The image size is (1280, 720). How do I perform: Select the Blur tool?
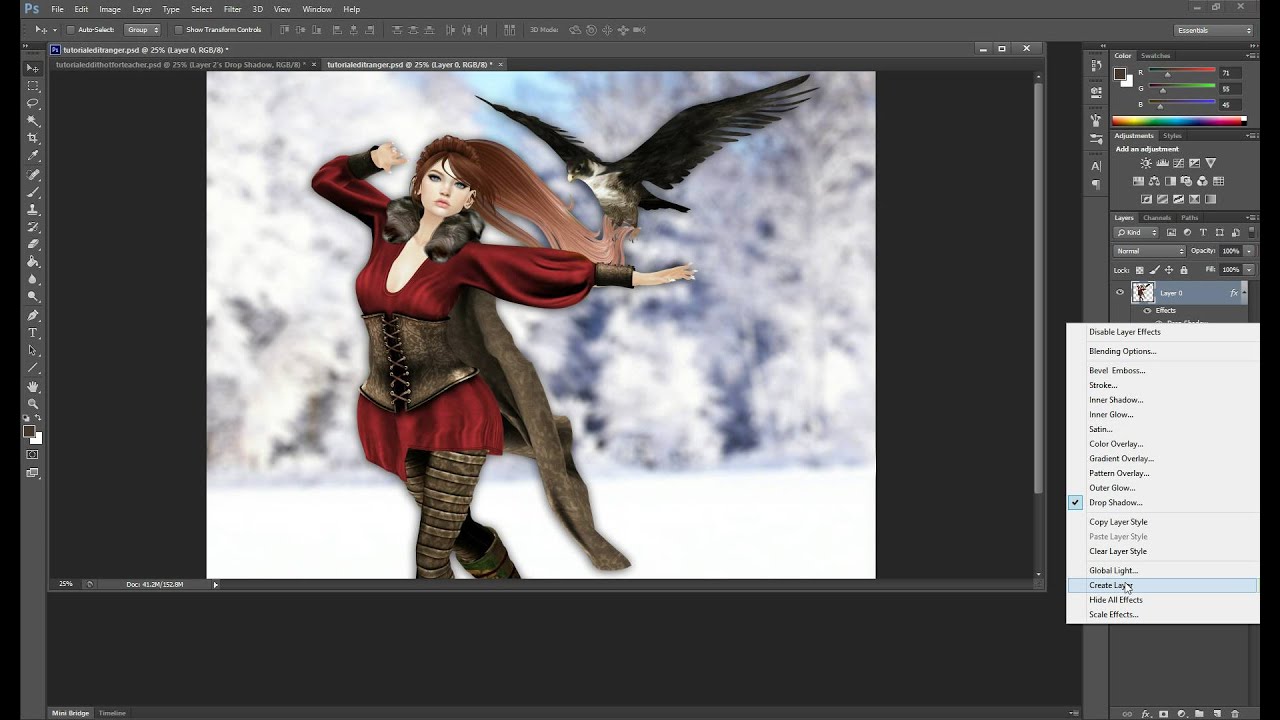pyautogui.click(x=33, y=279)
